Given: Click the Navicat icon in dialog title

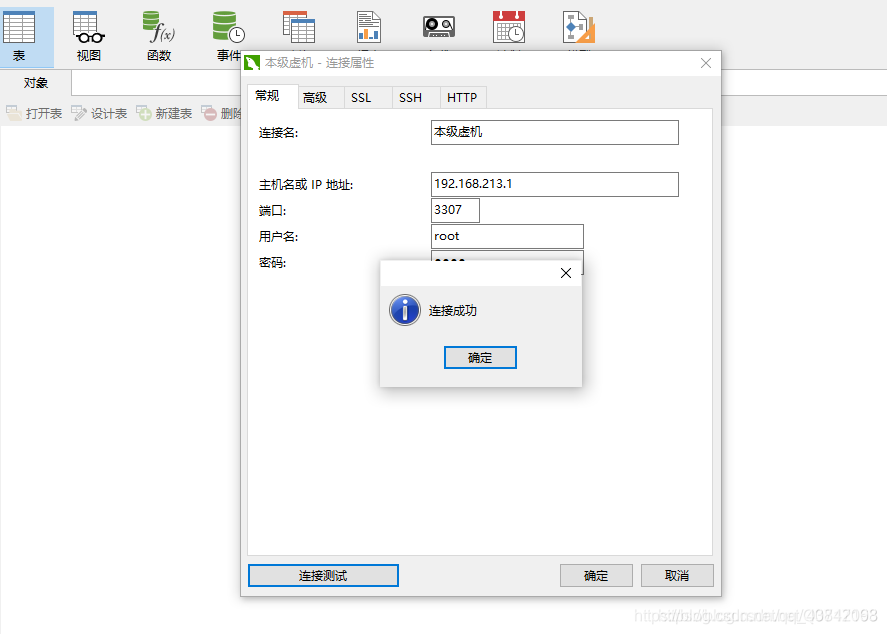Looking at the screenshot, I should click(252, 63).
